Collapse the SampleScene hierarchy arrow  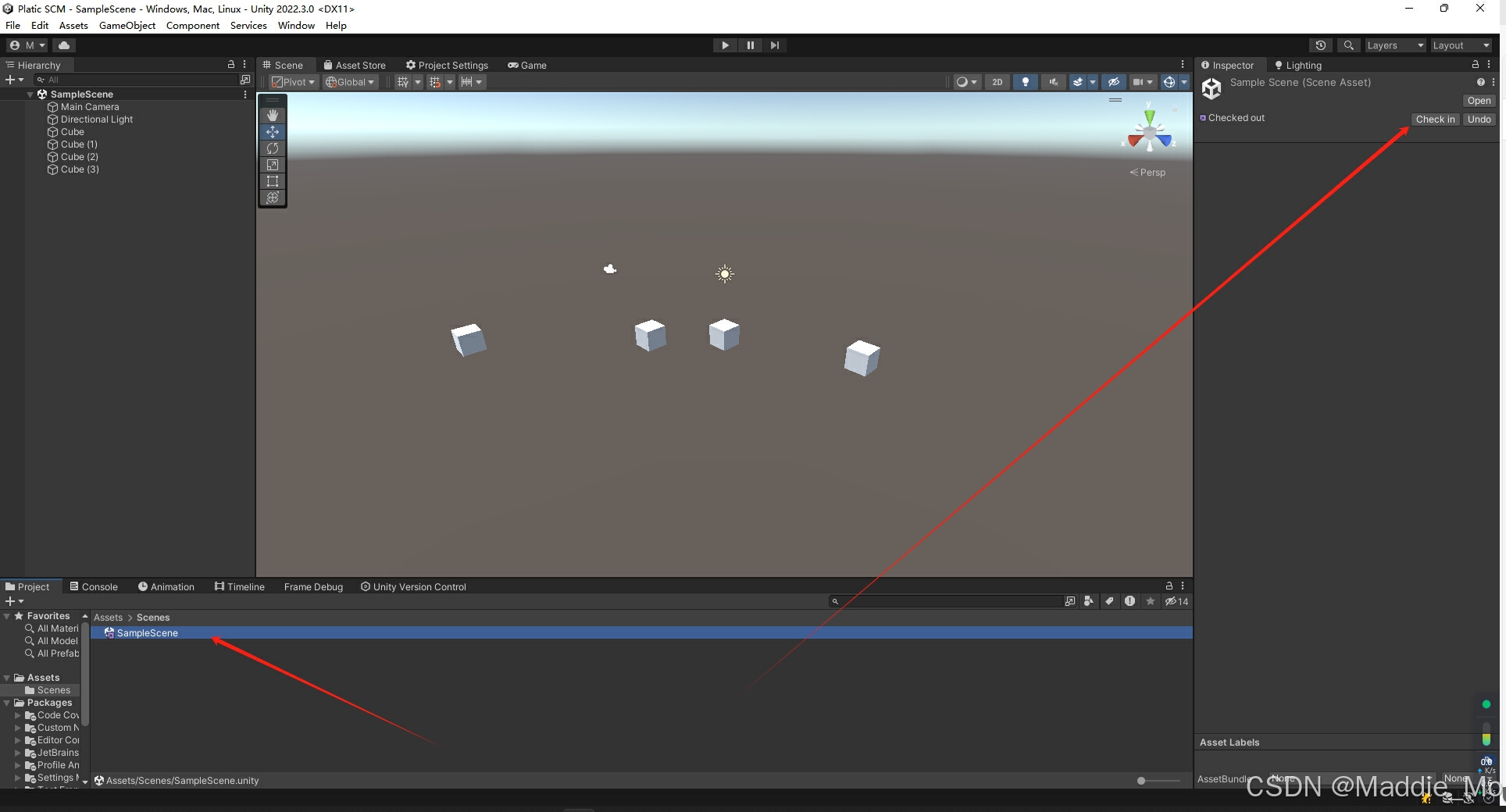pos(30,94)
